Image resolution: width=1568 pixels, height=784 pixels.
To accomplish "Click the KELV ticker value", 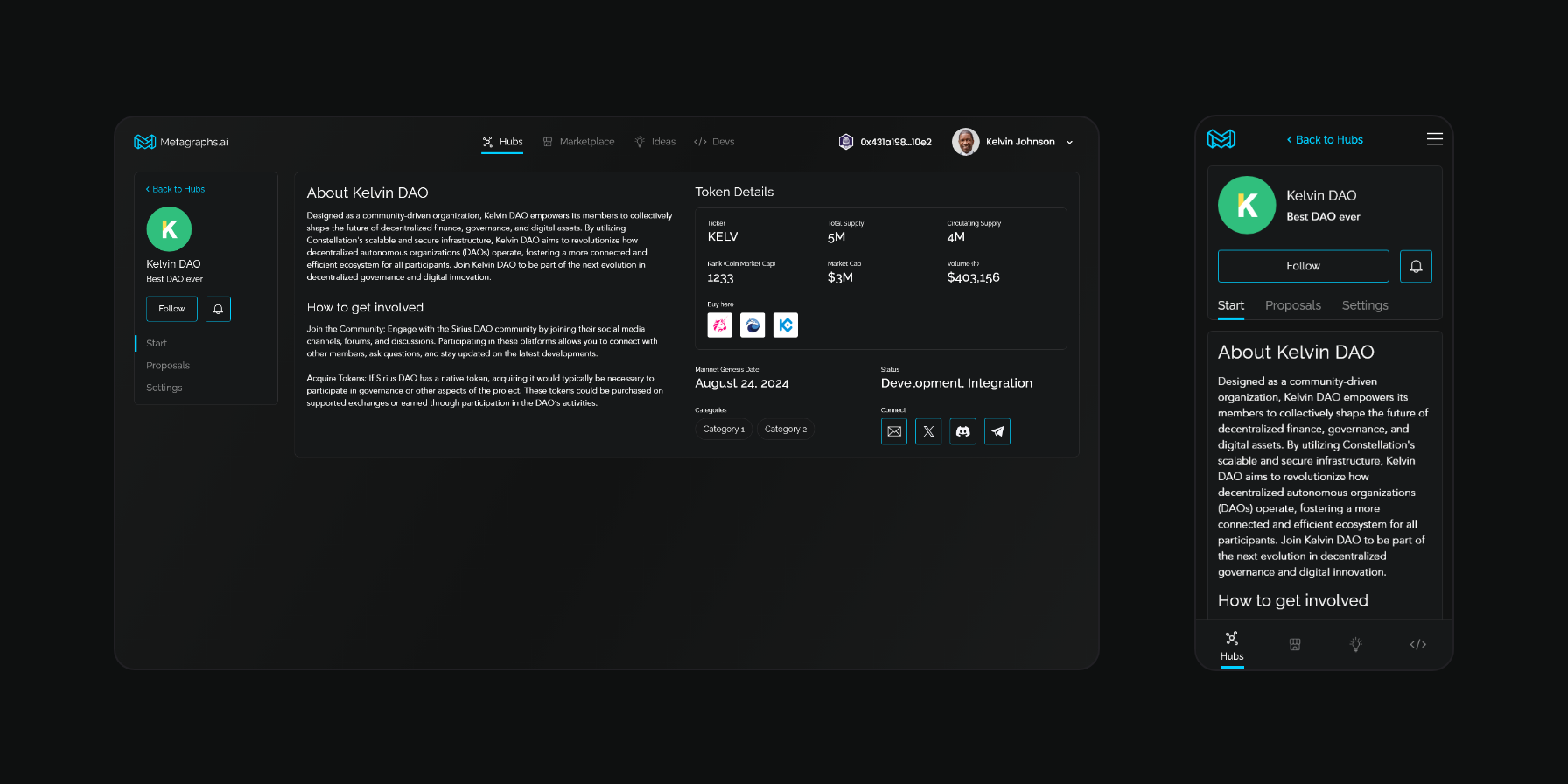I will pyautogui.click(x=723, y=237).
